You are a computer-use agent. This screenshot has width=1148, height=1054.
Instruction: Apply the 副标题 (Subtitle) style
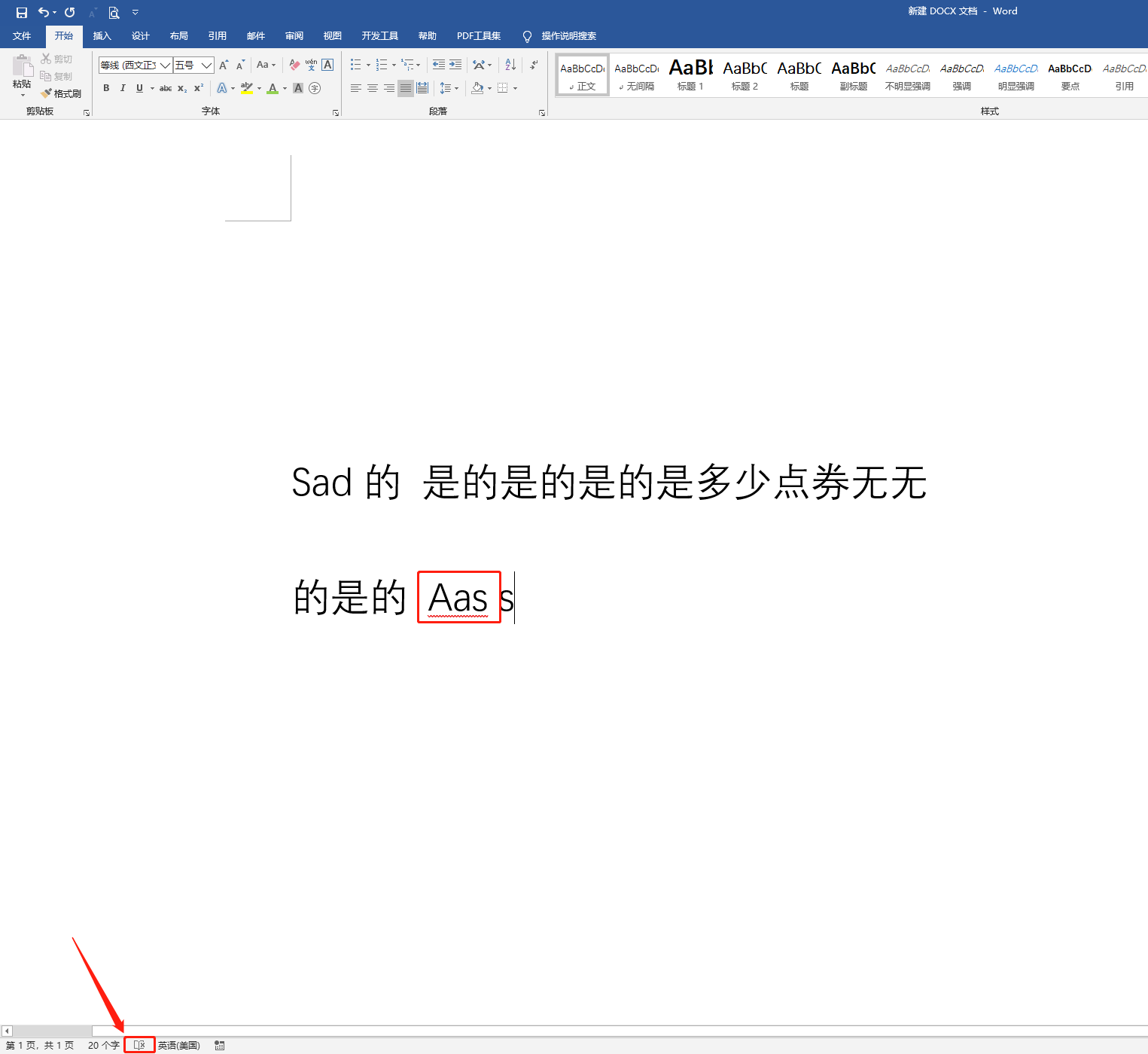pos(853,75)
